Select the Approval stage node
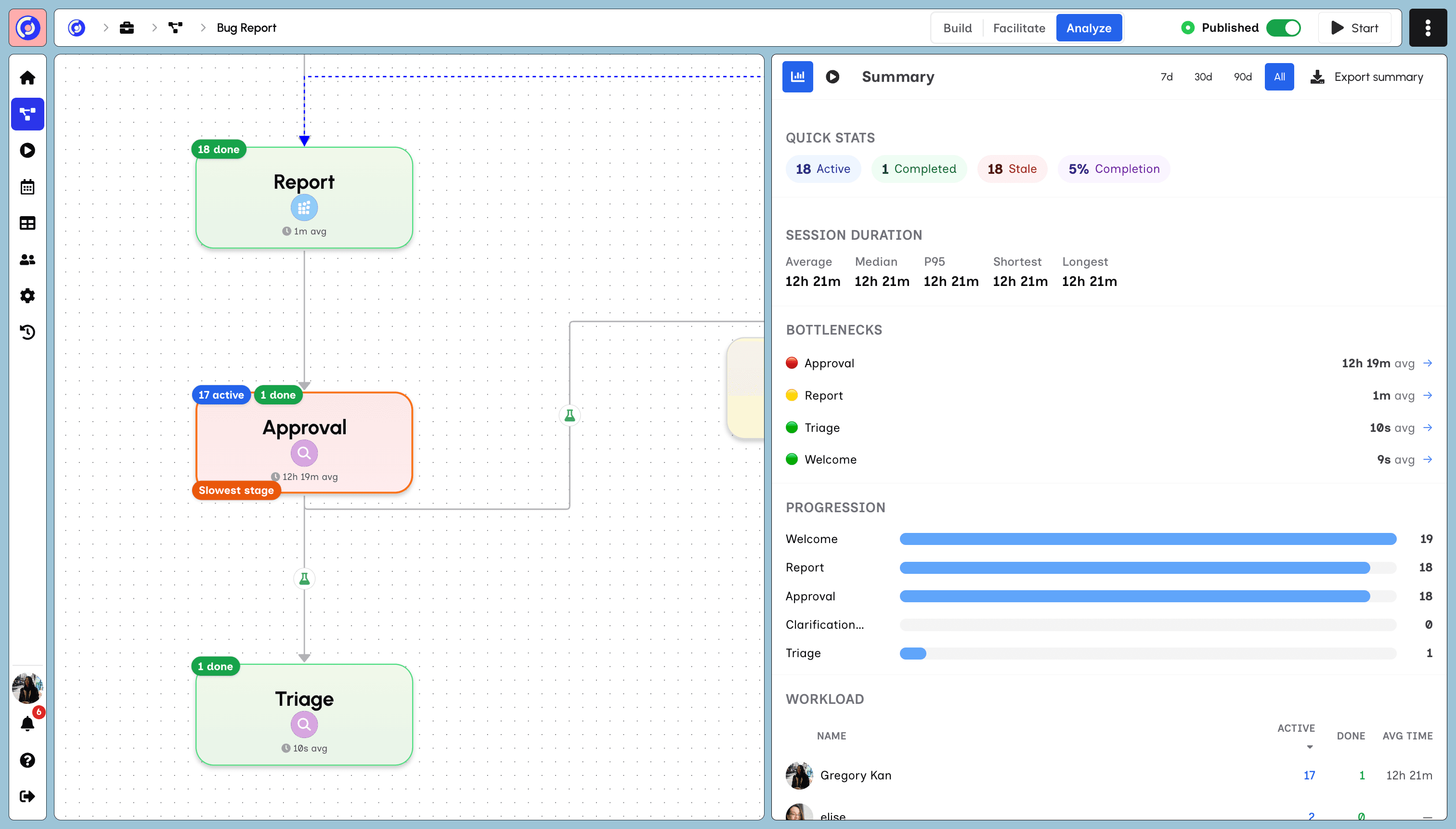1456x829 pixels. click(x=304, y=442)
